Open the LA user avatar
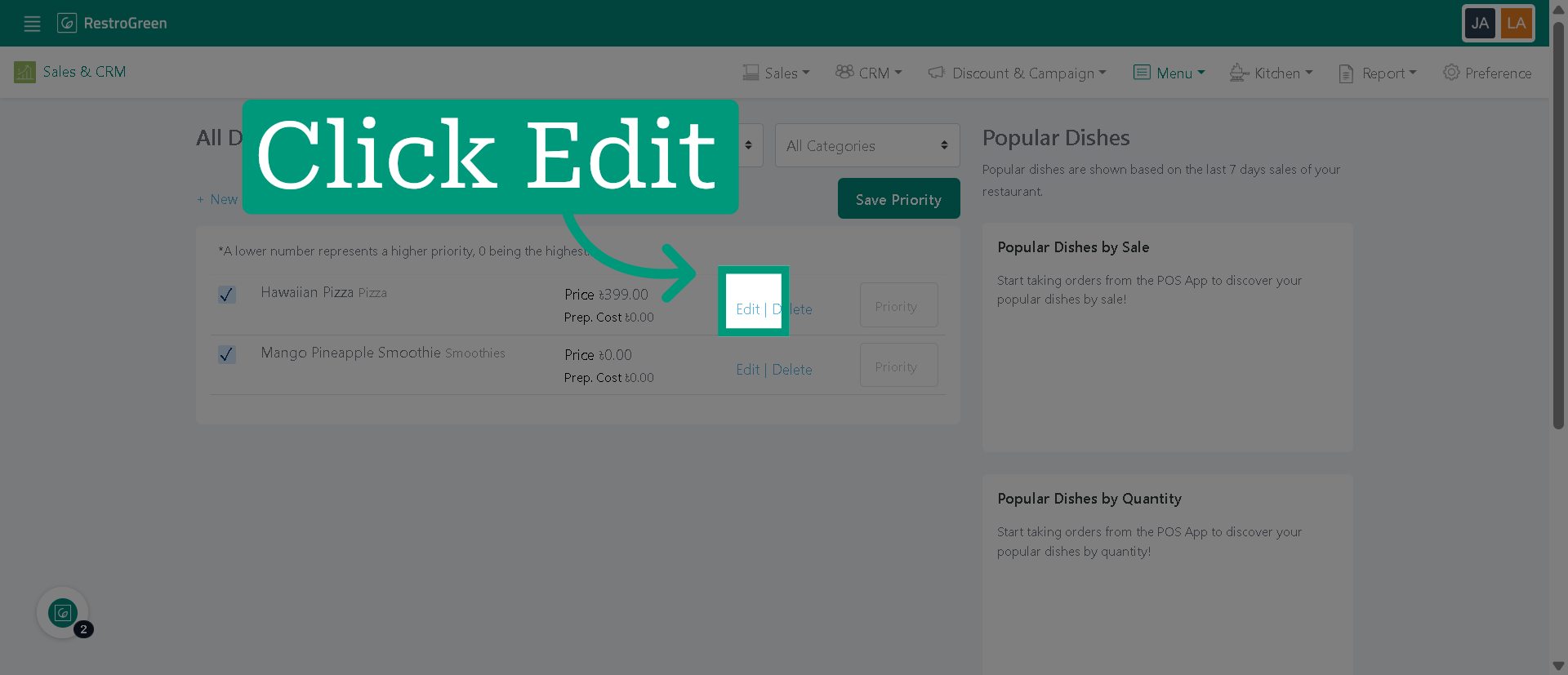 point(1517,23)
